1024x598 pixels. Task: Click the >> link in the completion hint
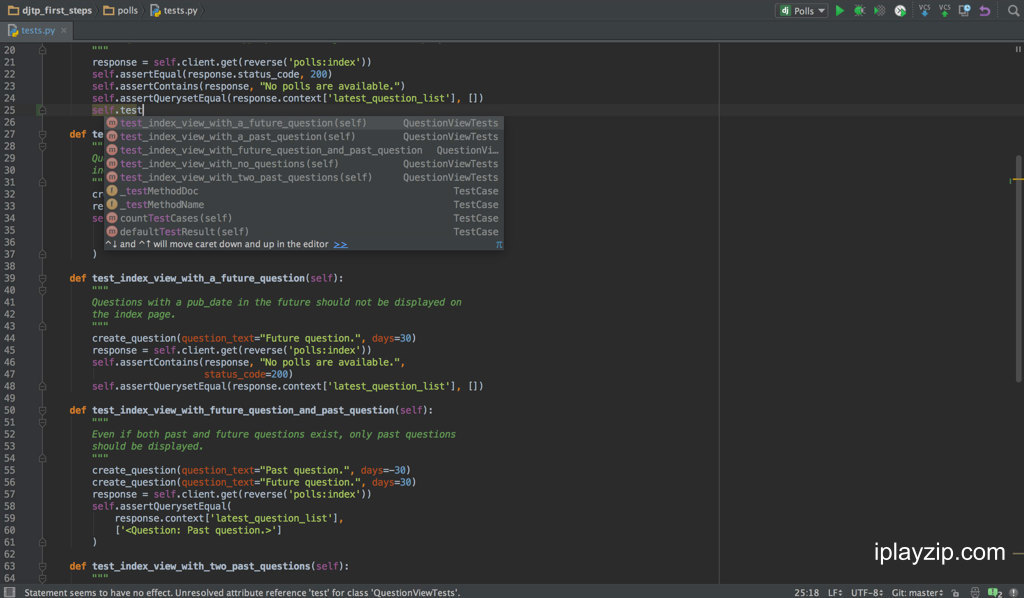click(x=340, y=244)
